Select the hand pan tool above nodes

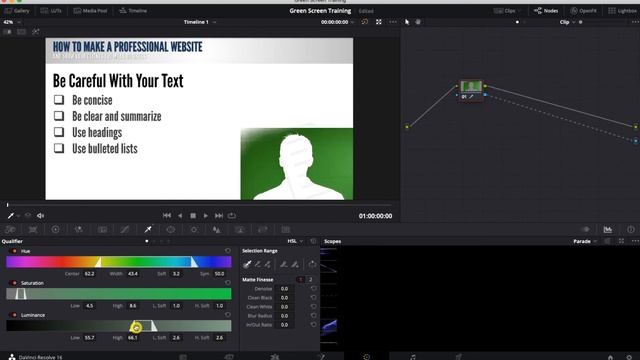pos(418,22)
